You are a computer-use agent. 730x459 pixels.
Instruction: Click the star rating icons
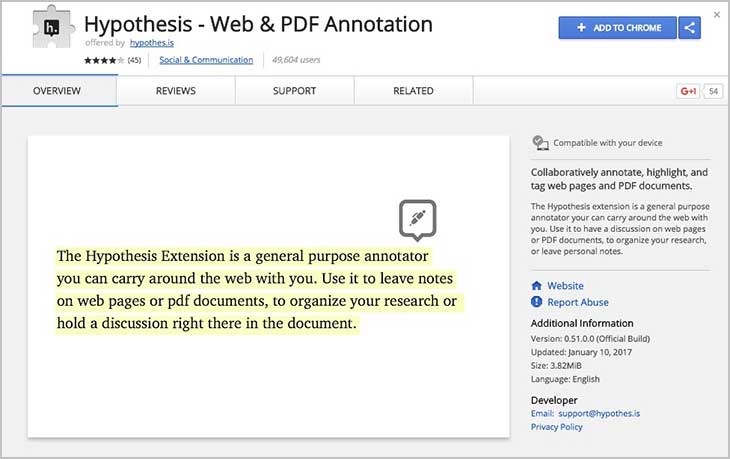tap(104, 60)
